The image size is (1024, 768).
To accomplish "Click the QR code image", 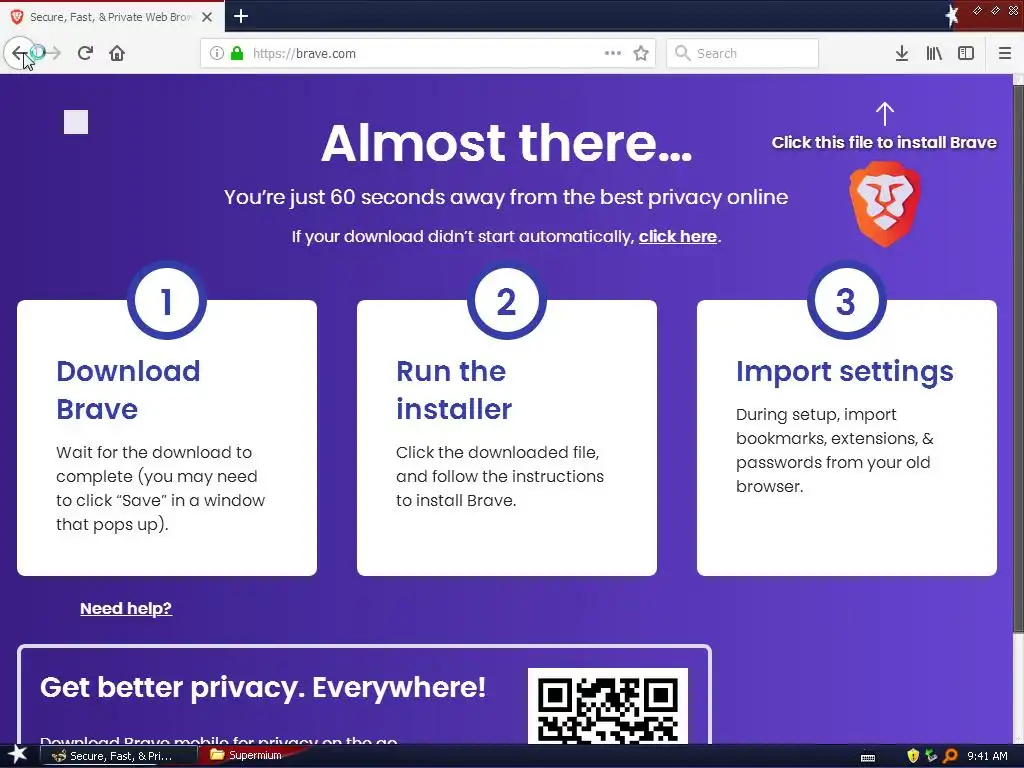I will pyautogui.click(x=607, y=706).
